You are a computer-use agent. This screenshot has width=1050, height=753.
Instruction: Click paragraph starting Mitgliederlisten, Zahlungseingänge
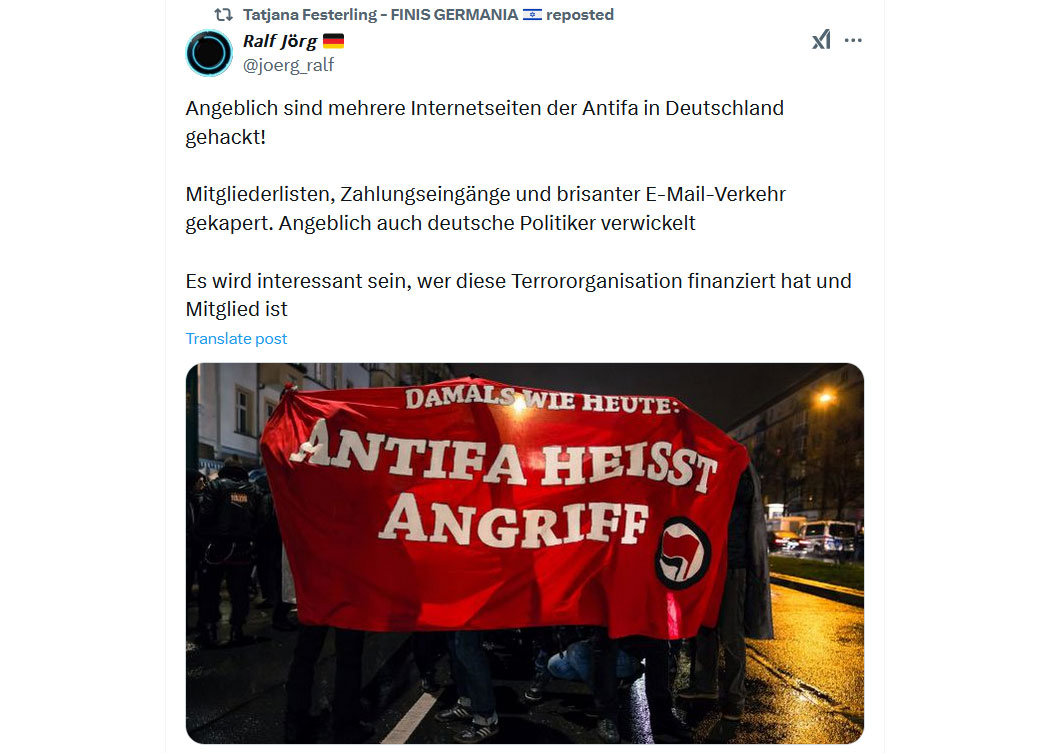485,208
